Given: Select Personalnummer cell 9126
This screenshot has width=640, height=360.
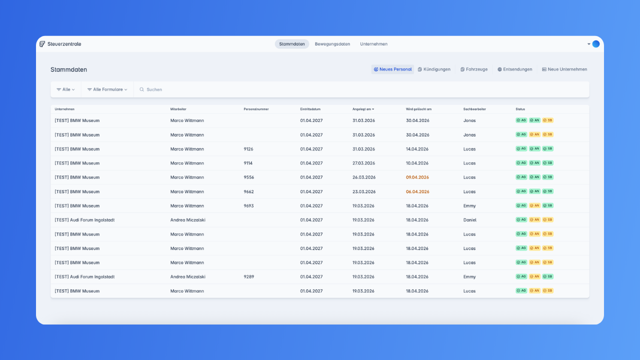Looking at the screenshot, I should tap(249, 149).
